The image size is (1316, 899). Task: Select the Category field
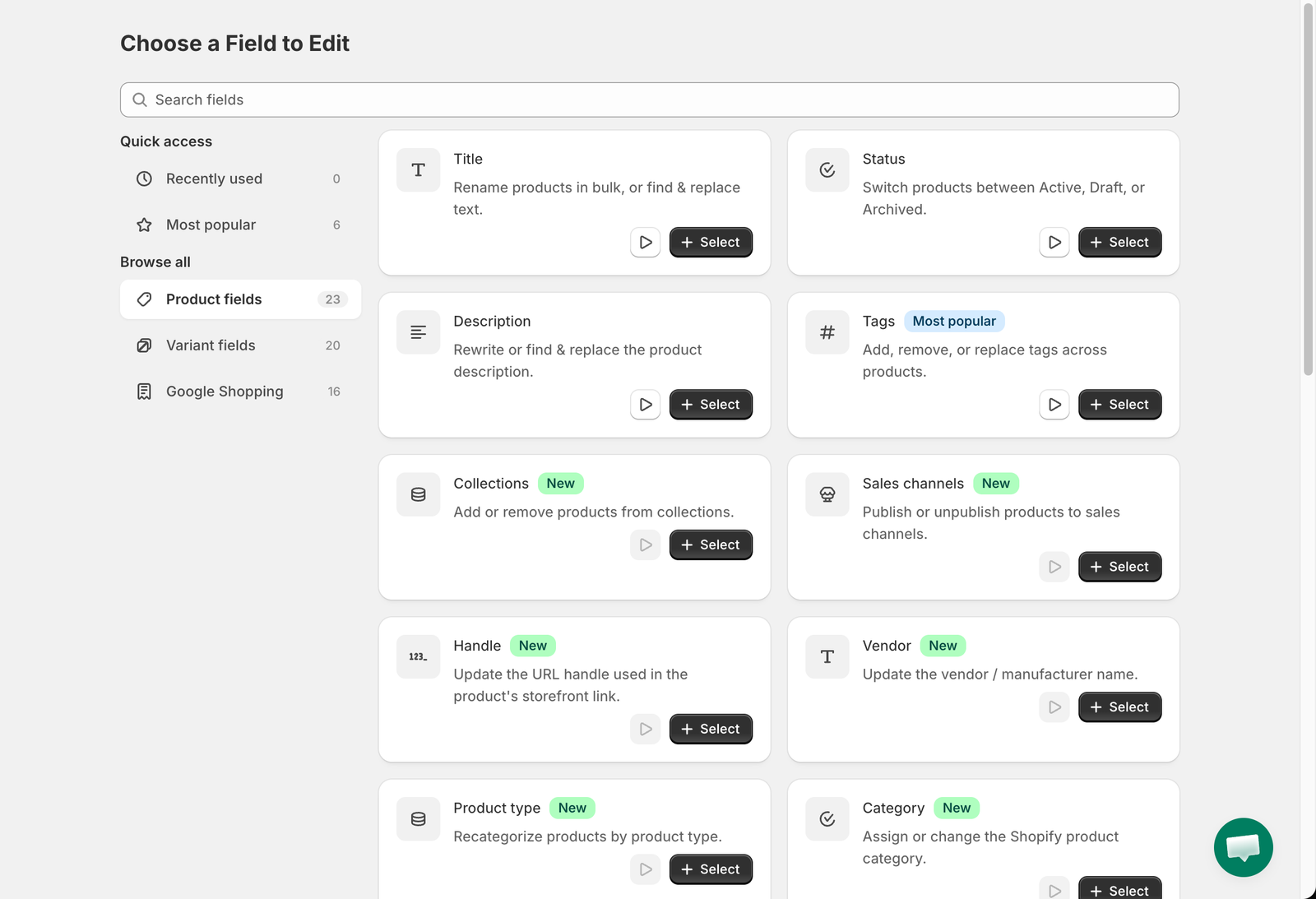point(1119,888)
